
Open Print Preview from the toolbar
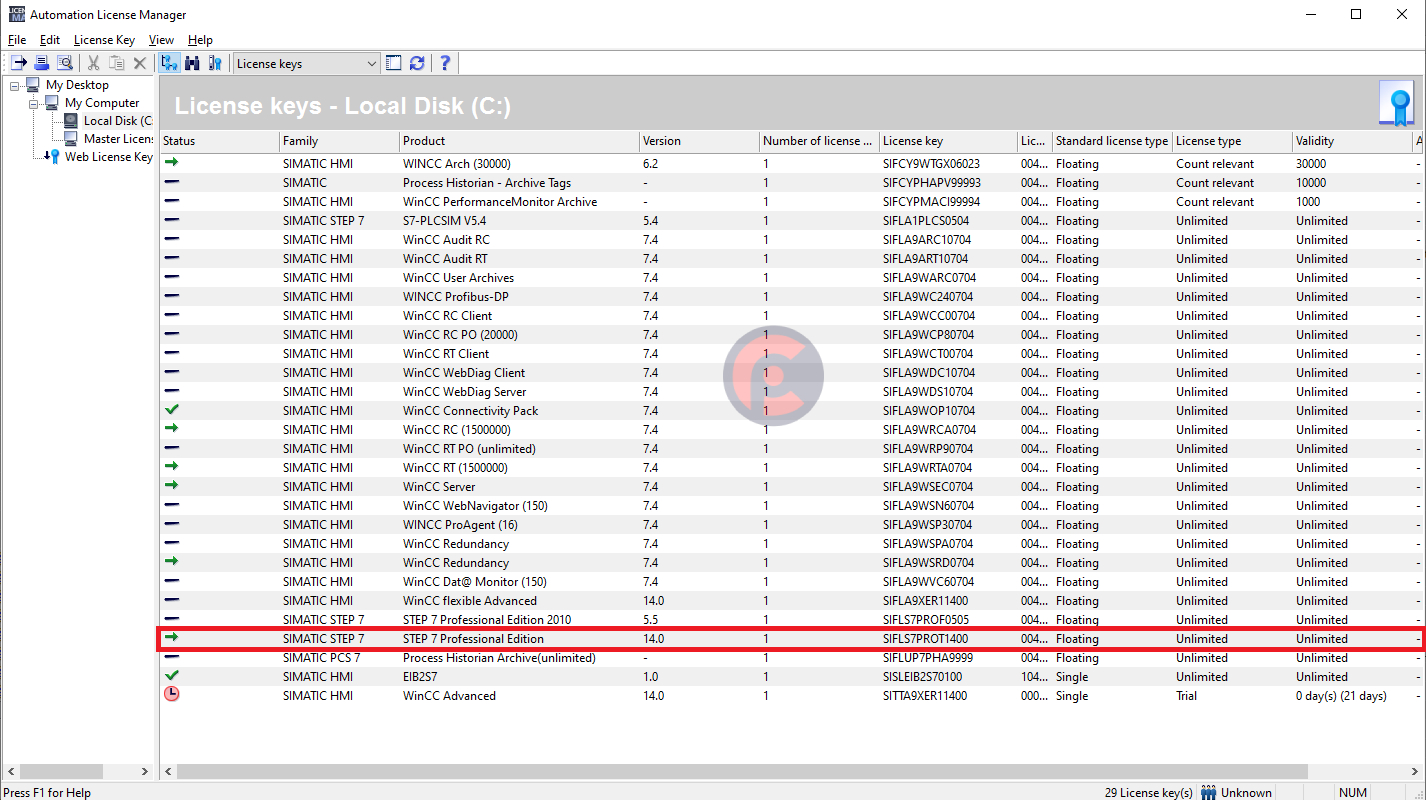coord(65,63)
